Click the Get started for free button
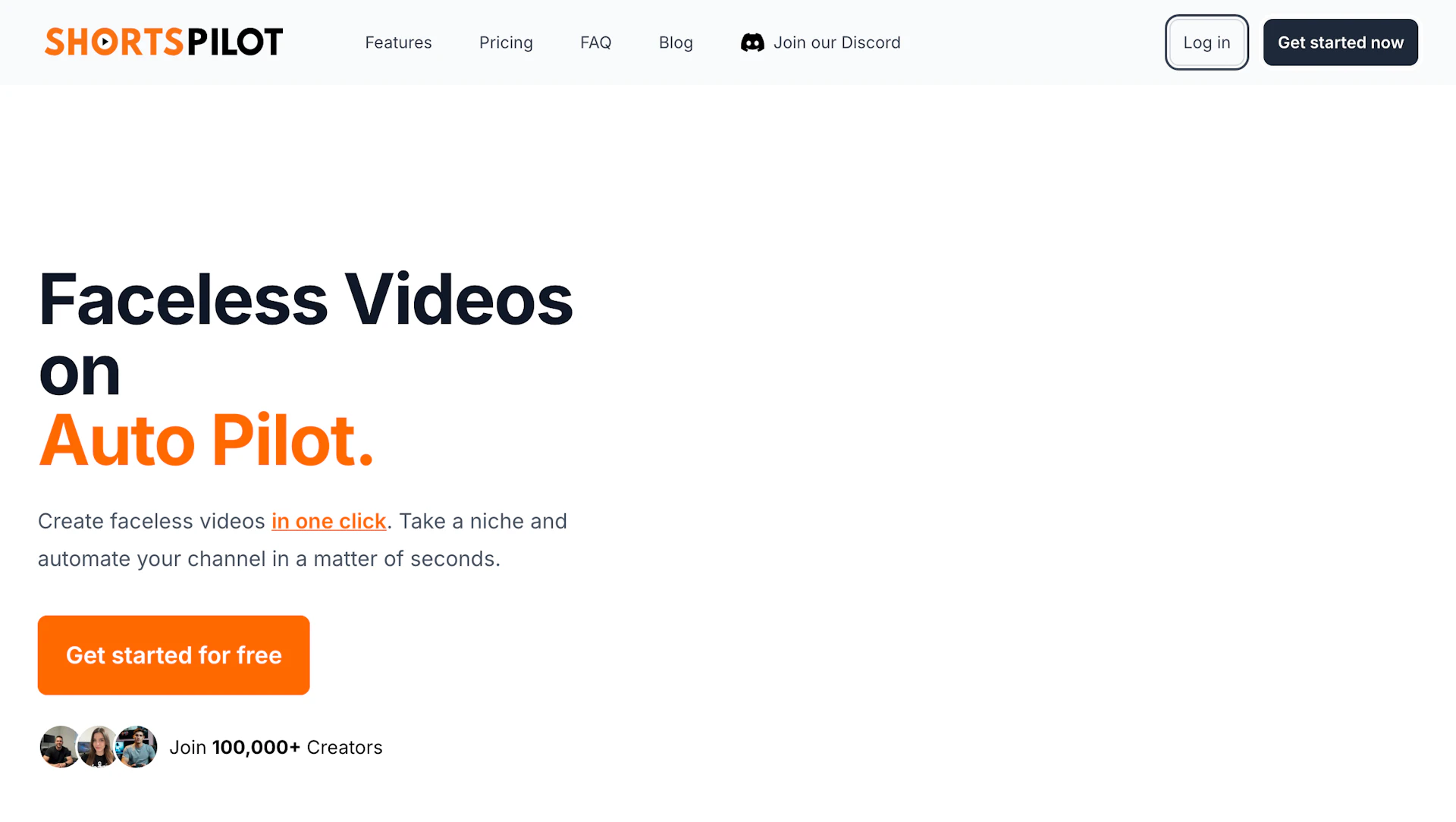Viewport: 1456px width, 822px height. (x=174, y=655)
